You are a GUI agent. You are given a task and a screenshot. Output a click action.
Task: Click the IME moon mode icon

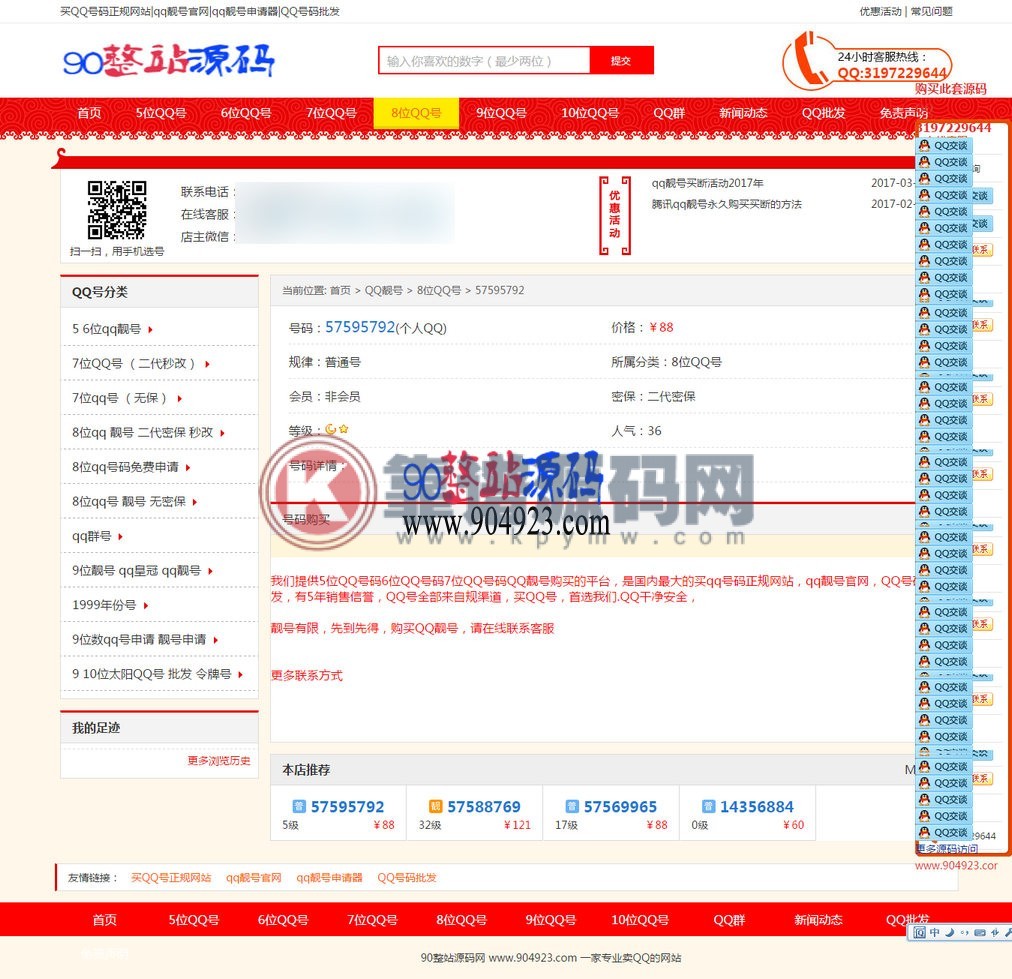(949, 933)
